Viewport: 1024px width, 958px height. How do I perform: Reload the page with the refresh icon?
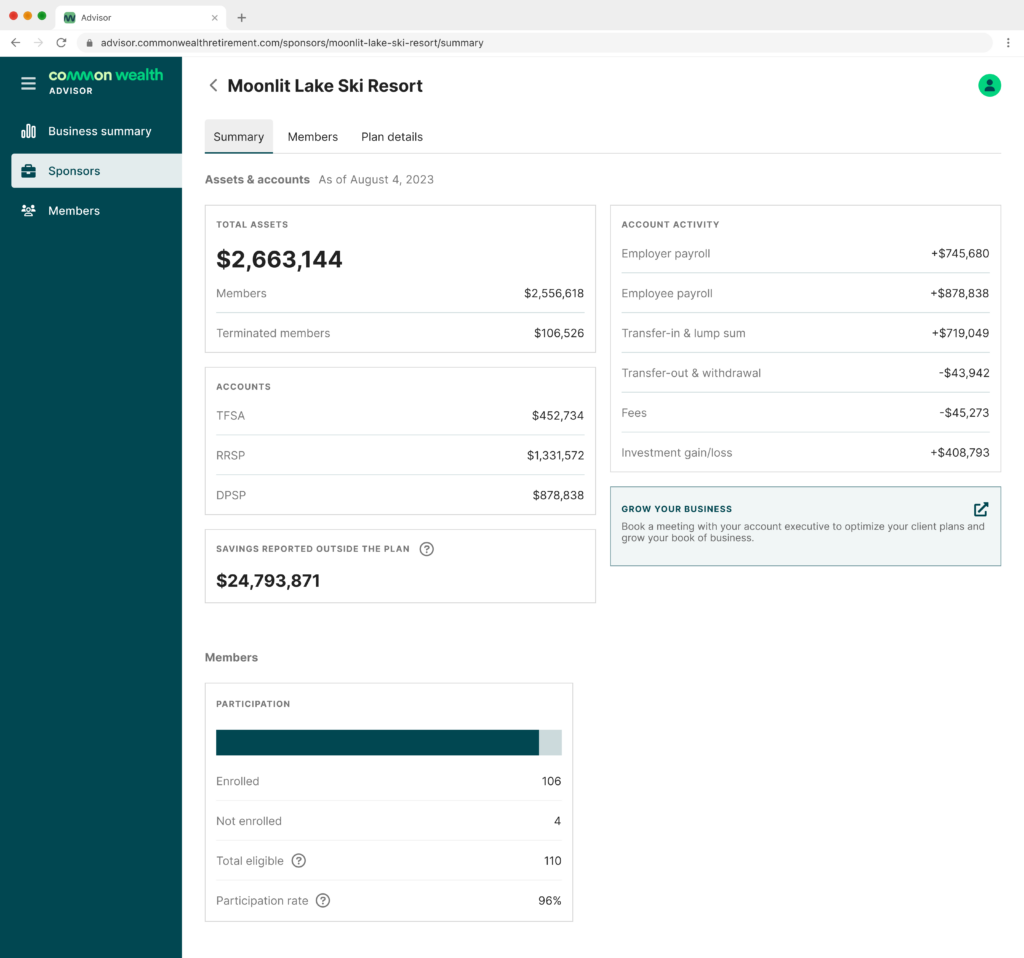pyautogui.click(x=61, y=42)
